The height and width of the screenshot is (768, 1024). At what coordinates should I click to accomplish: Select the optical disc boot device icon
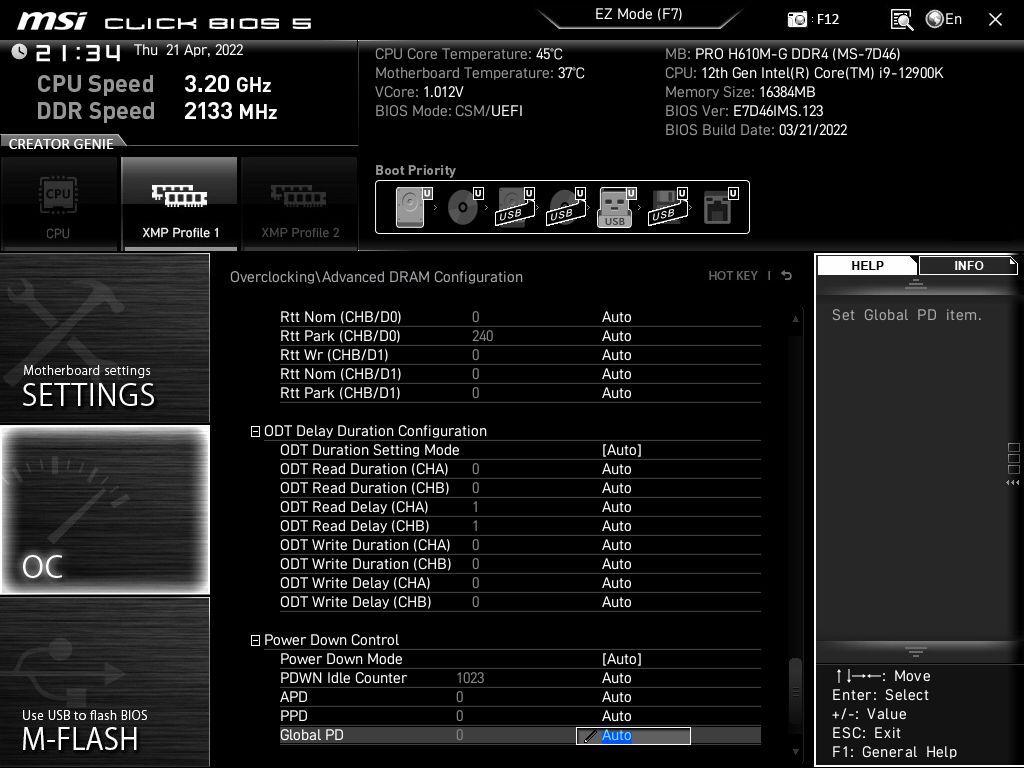[x=464, y=207]
